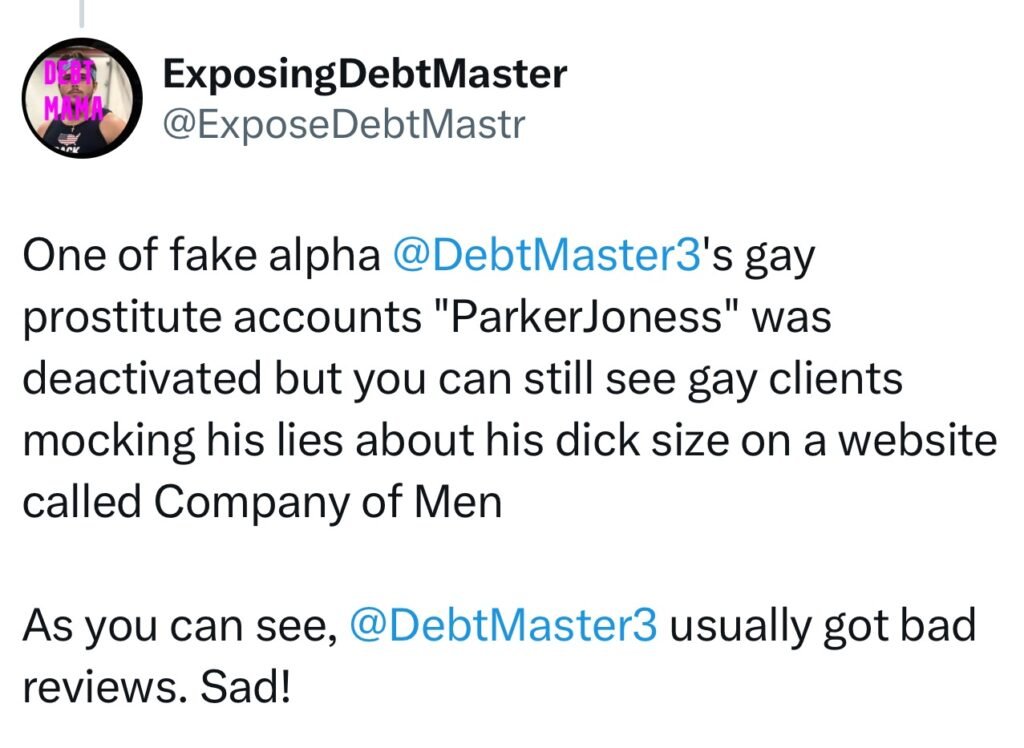1024x748 pixels.
Task: Click the thread connector line above avatar
Action: click(x=82, y=13)
